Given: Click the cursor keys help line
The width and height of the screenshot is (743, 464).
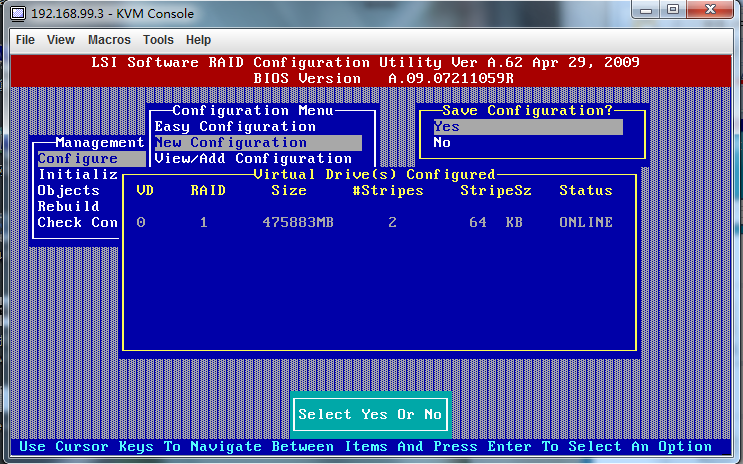Looking at the screenshot, I should pos(365,446).
